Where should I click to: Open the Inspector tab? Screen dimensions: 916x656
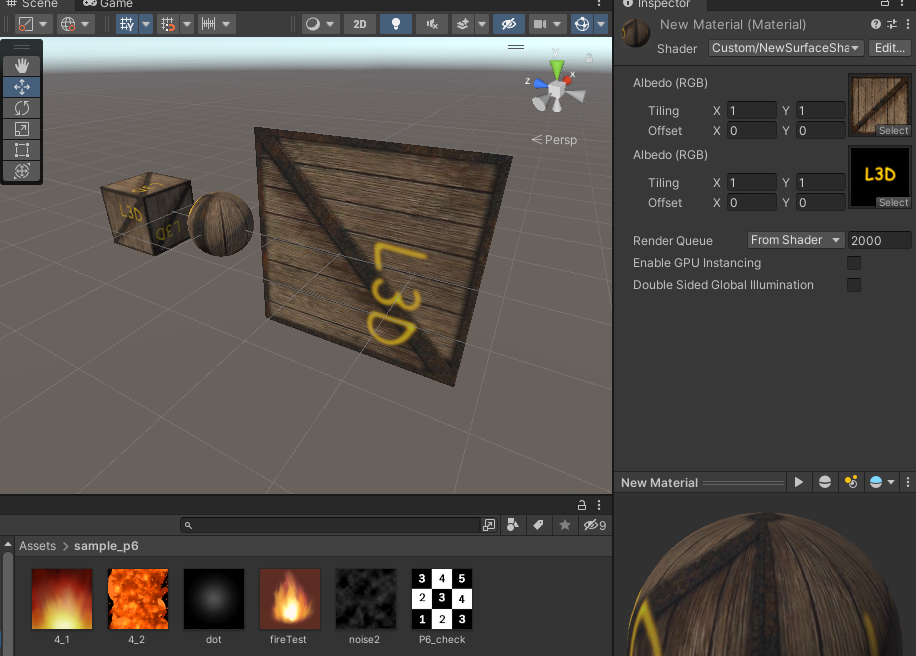(x=657, y=4)
